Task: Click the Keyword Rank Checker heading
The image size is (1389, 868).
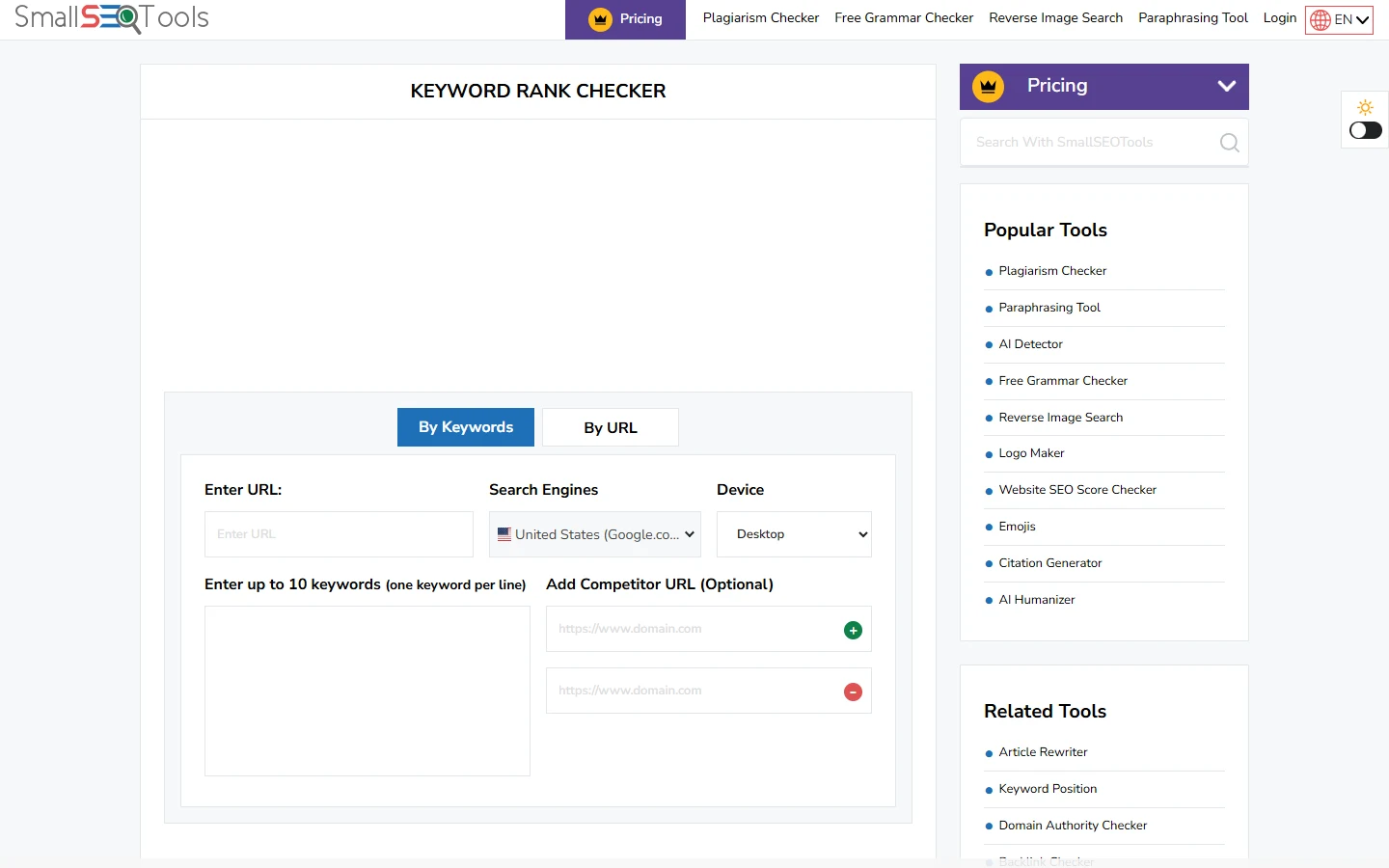Action: pyautogui.click(x=538, y=92)
